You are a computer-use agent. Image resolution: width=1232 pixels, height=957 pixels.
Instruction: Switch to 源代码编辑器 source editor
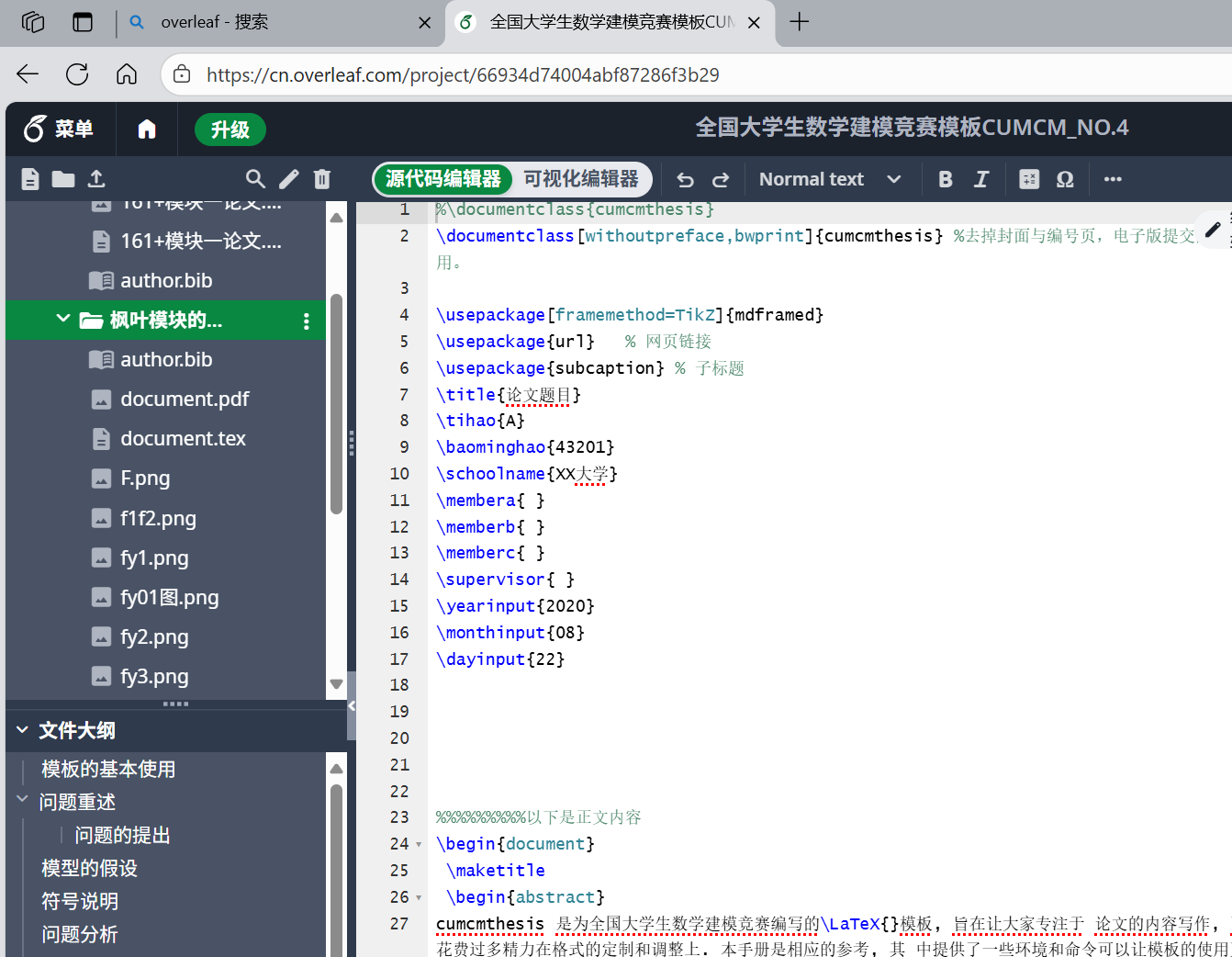click(443, 179)
